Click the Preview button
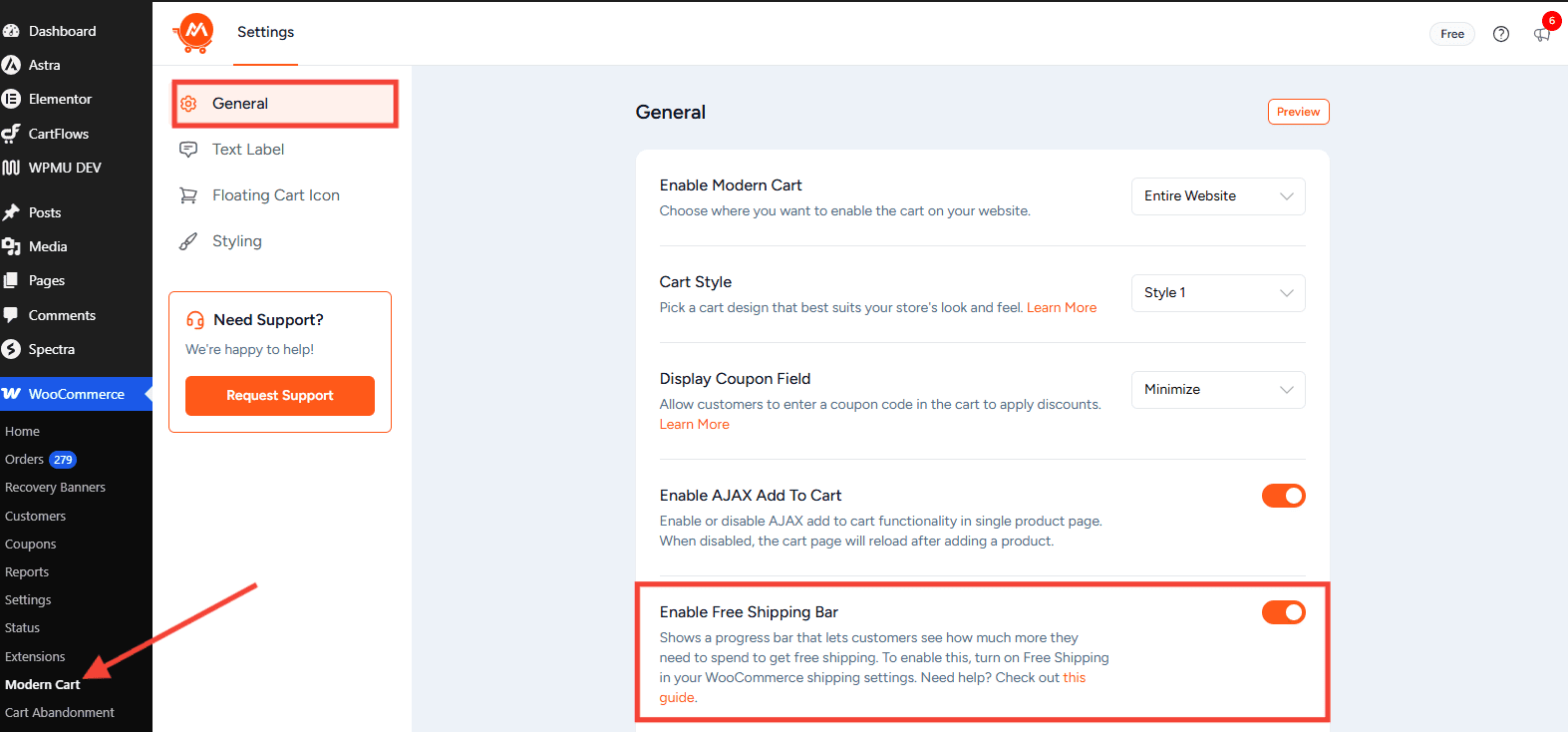Screen dimensions: 1568x732 [x=1298, y=112]
